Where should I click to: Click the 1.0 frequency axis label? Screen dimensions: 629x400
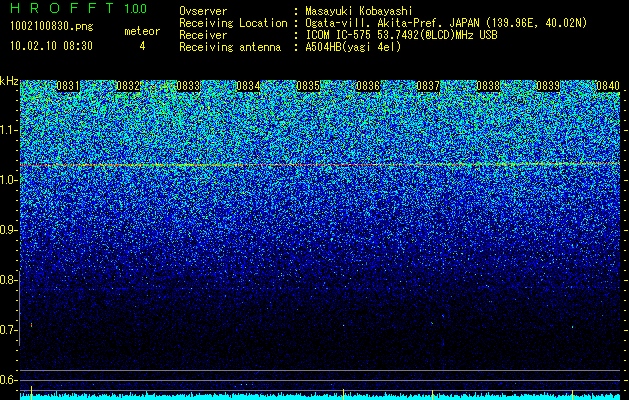point(8,180)
